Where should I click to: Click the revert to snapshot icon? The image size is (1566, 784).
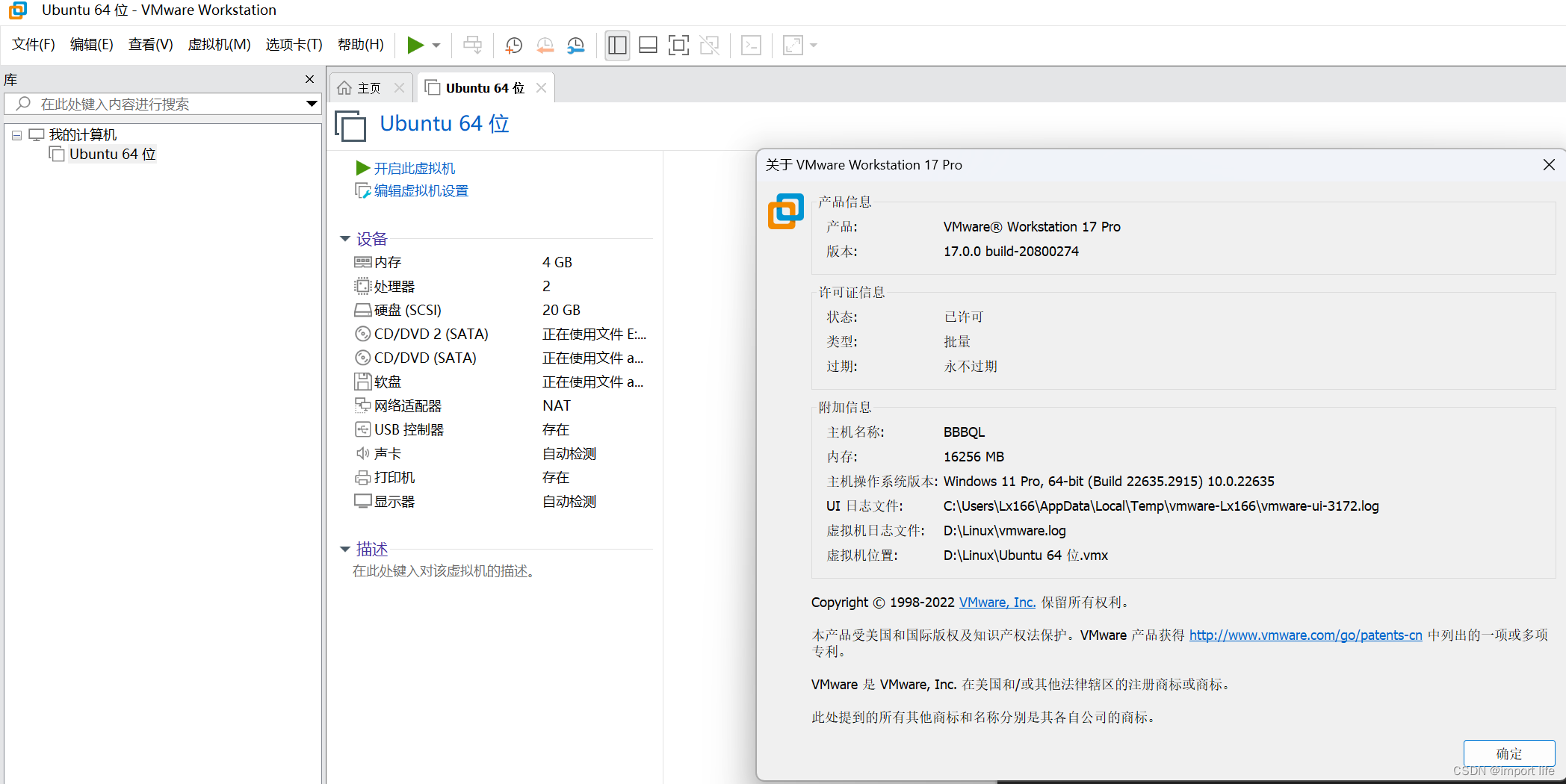[x=545, y=46]
